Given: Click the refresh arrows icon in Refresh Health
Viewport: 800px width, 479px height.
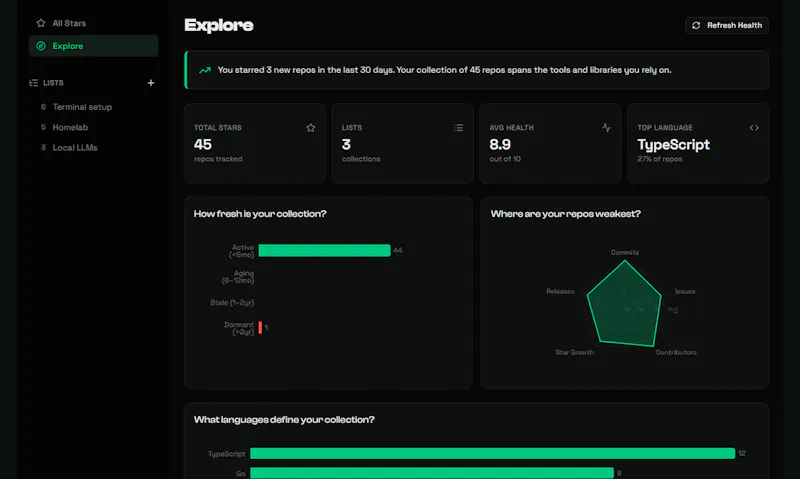Looking at the screenshot, I should tap(696, 25).
